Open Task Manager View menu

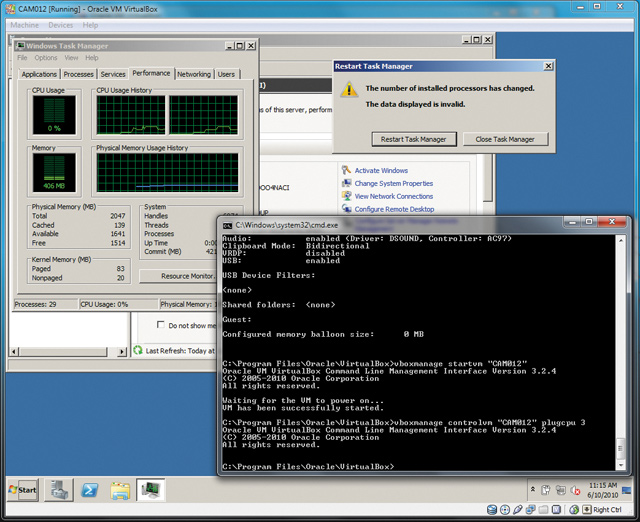coord(71,58)
